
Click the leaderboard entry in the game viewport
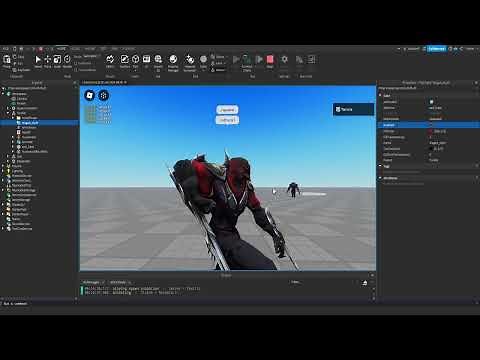click(353, 109)
